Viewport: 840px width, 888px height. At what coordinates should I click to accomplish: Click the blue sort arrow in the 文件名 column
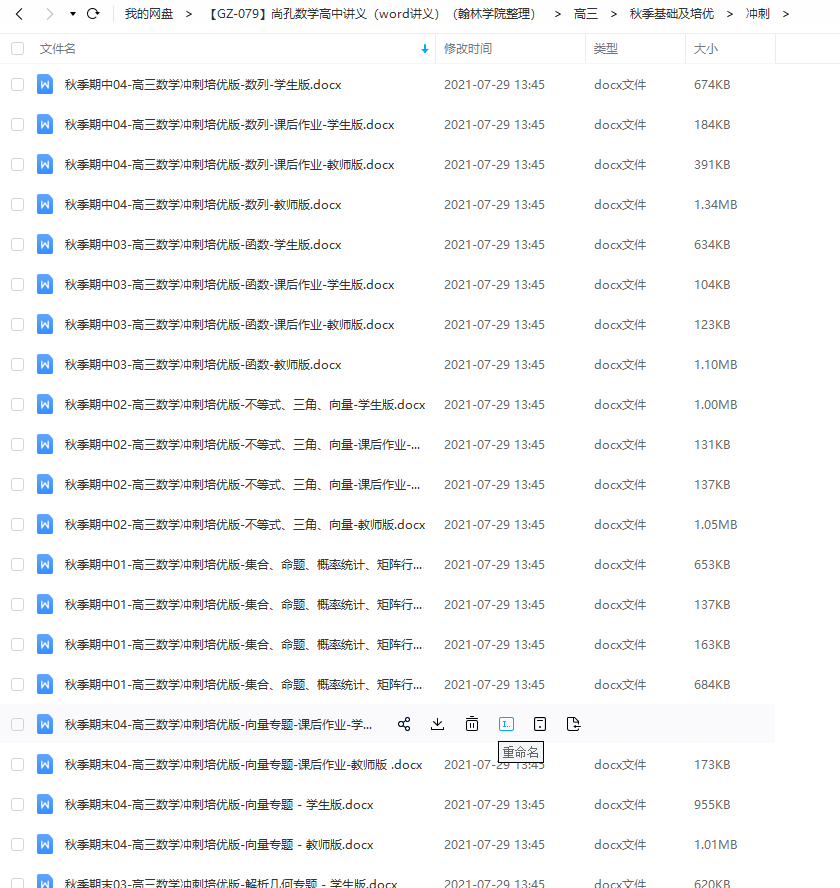425,48
